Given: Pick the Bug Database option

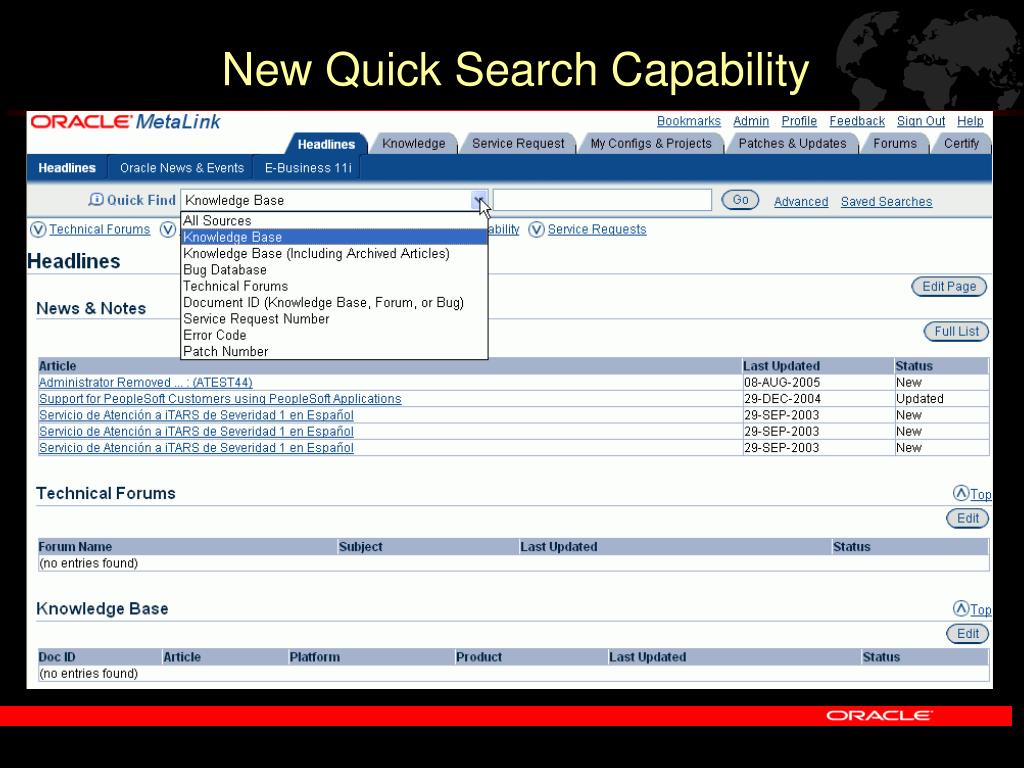Looking at the screenshot, I should 334,270.
